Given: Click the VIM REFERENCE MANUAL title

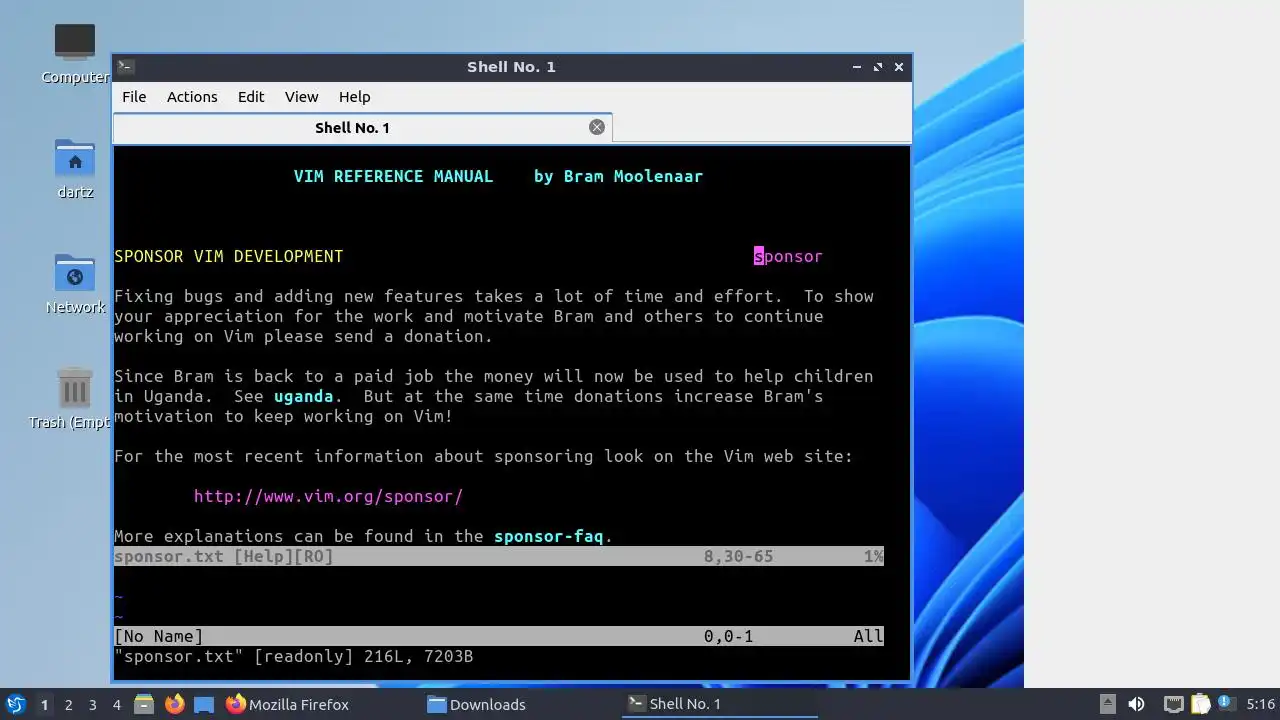Looking at the screenshot, I should click(393, 176).
